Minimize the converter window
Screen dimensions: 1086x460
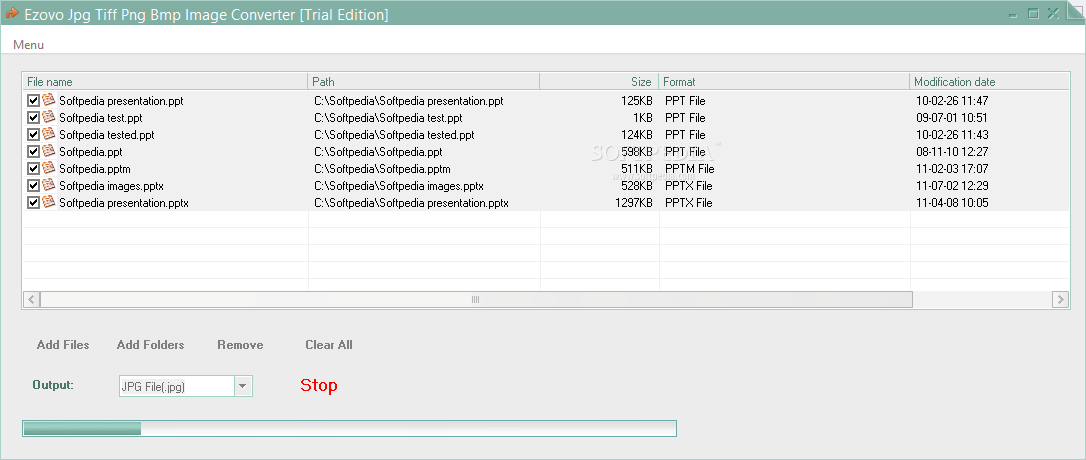click(x=1013, y=14)
